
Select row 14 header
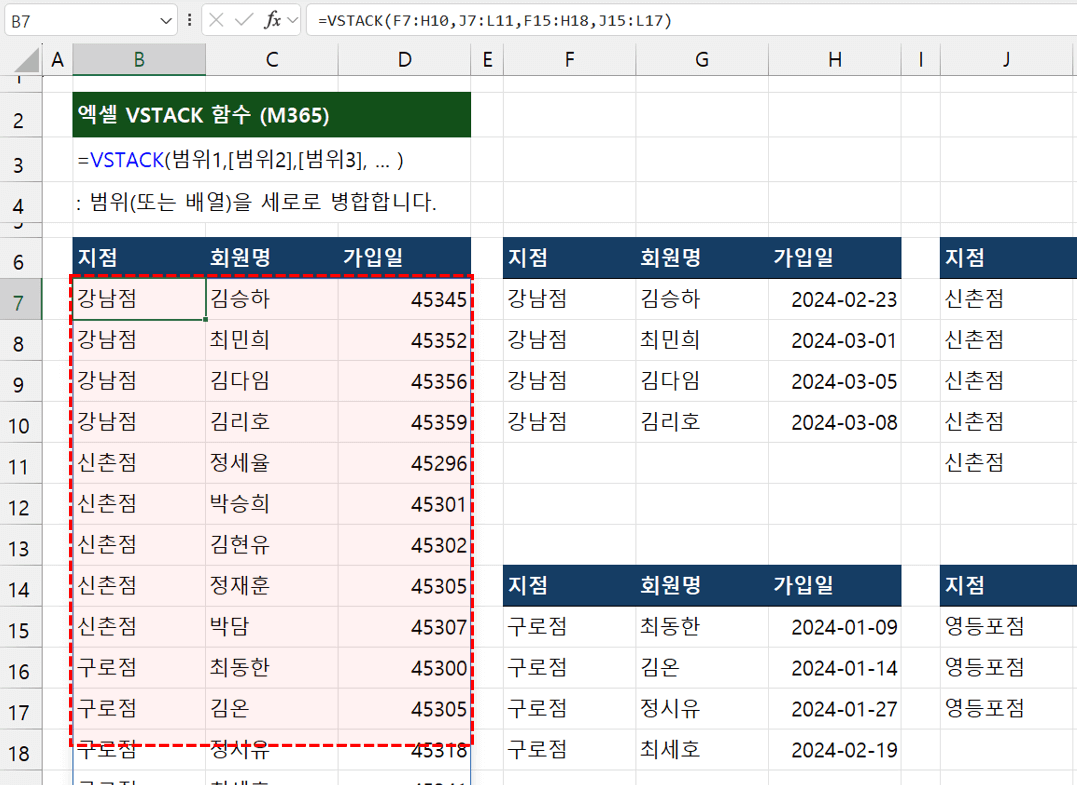21,587
